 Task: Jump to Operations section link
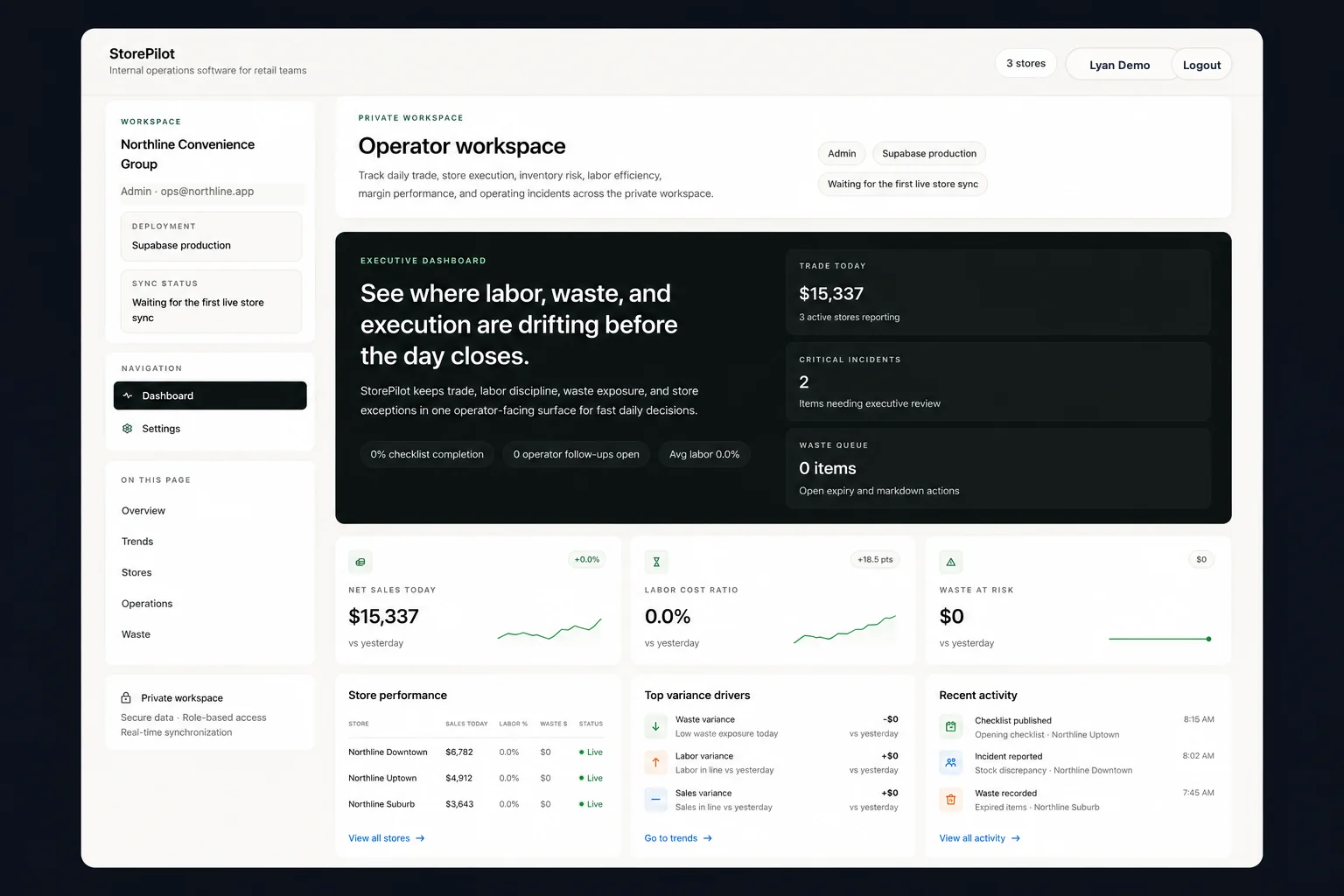click(x=147, y=604)
